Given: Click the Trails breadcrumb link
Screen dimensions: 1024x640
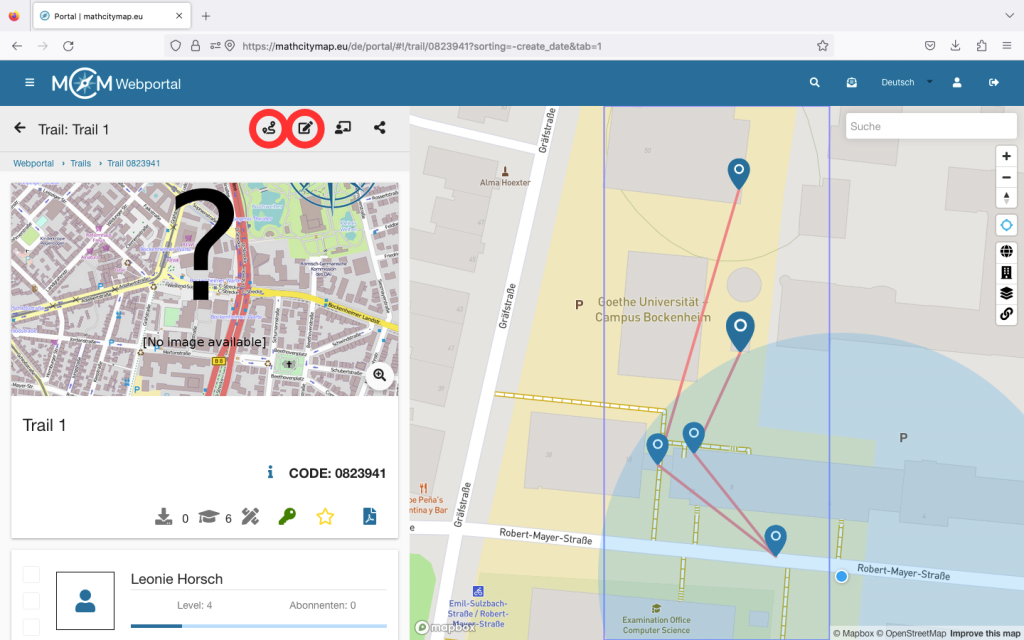Looking at the screenshot, I should [x=80, y=163].
